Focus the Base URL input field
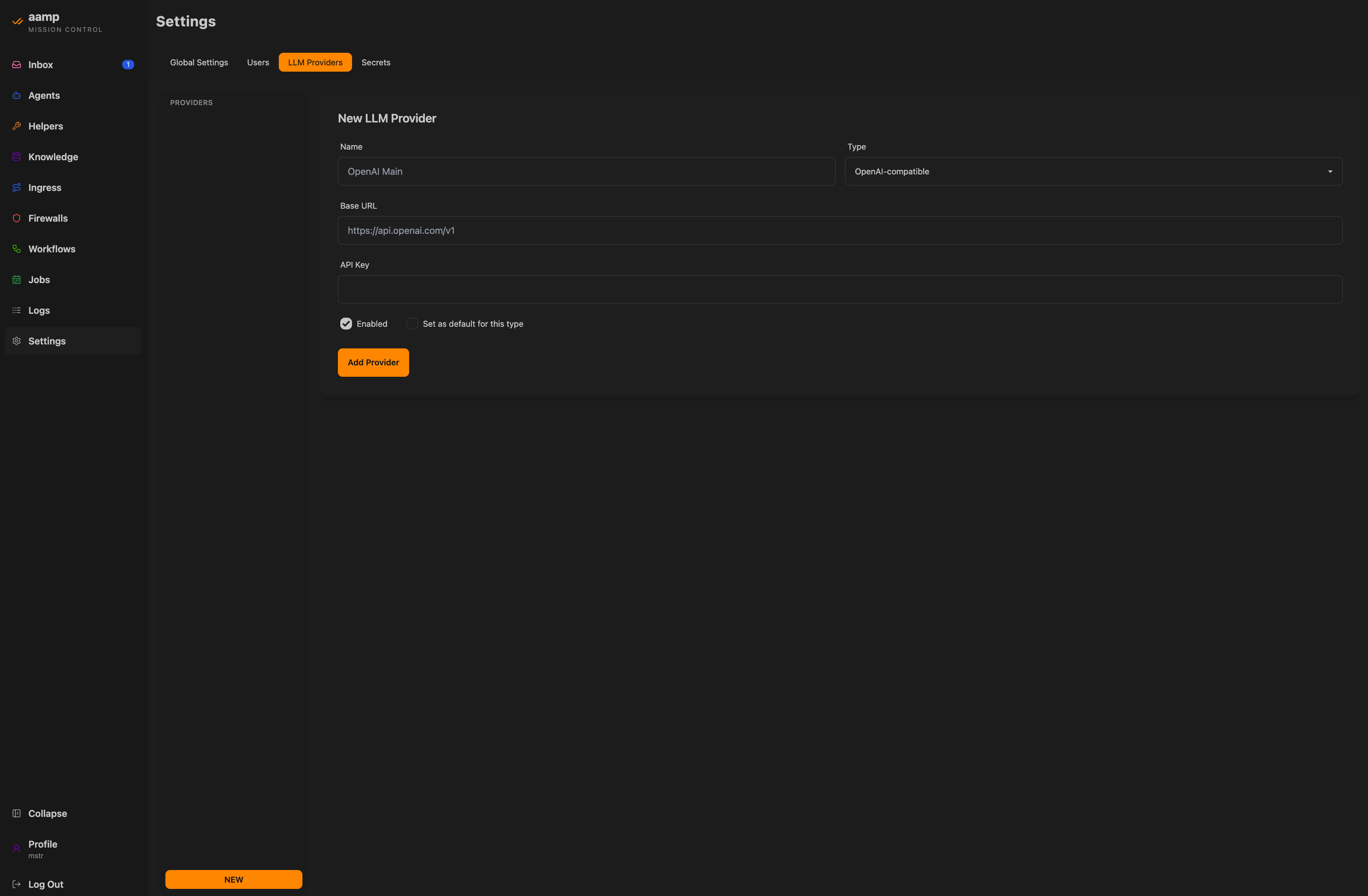 coord(840,230)
